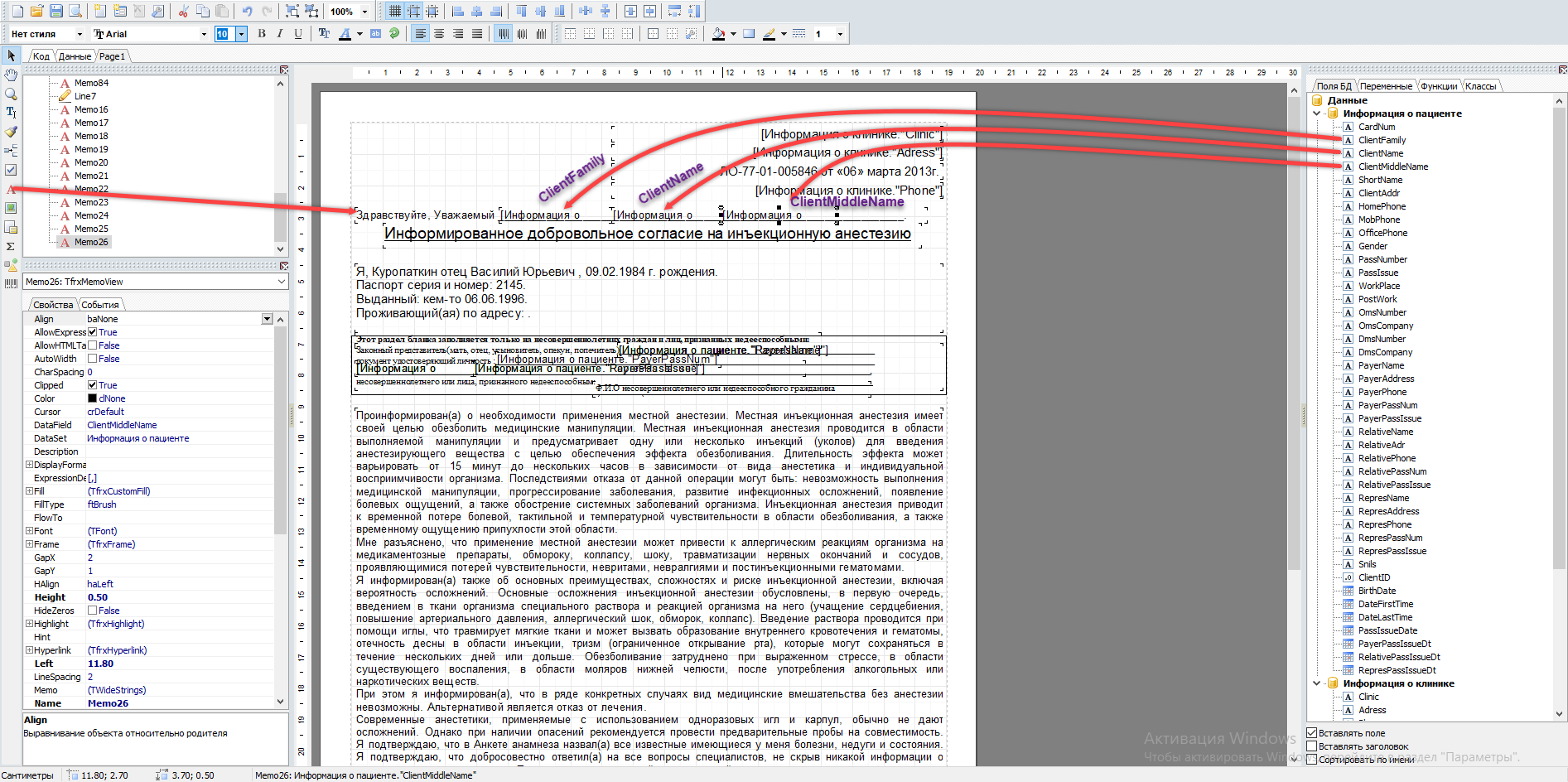This screenshot has width=1568, height=782.
Task: Click the Zoom magnifier tool
Action: (x=11, y=94)
